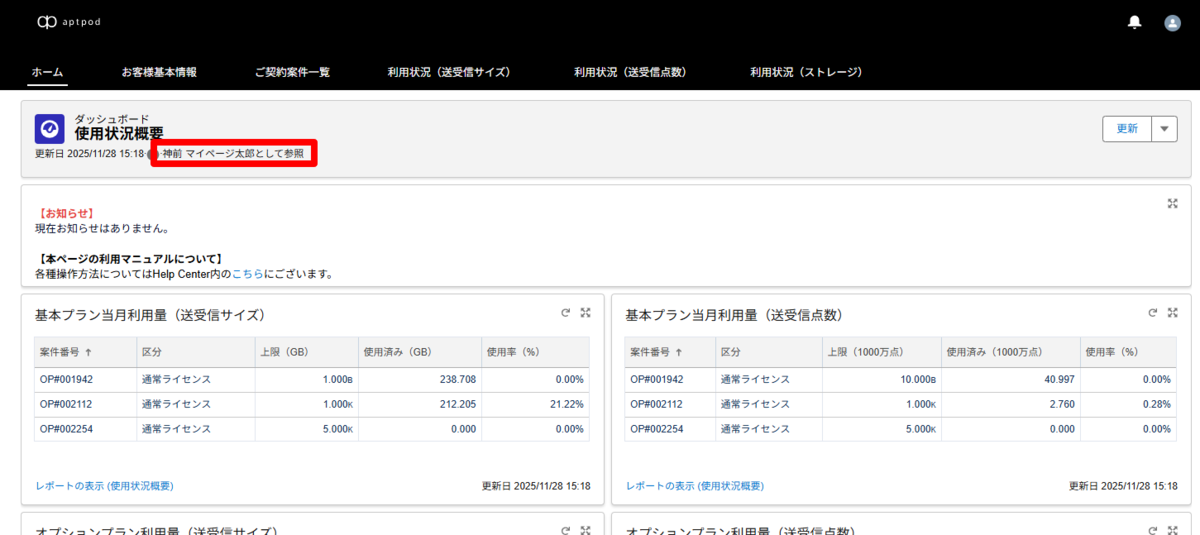
Task: Click 区分 column header in 送受信サイズ table
Action: click(196, 352)
